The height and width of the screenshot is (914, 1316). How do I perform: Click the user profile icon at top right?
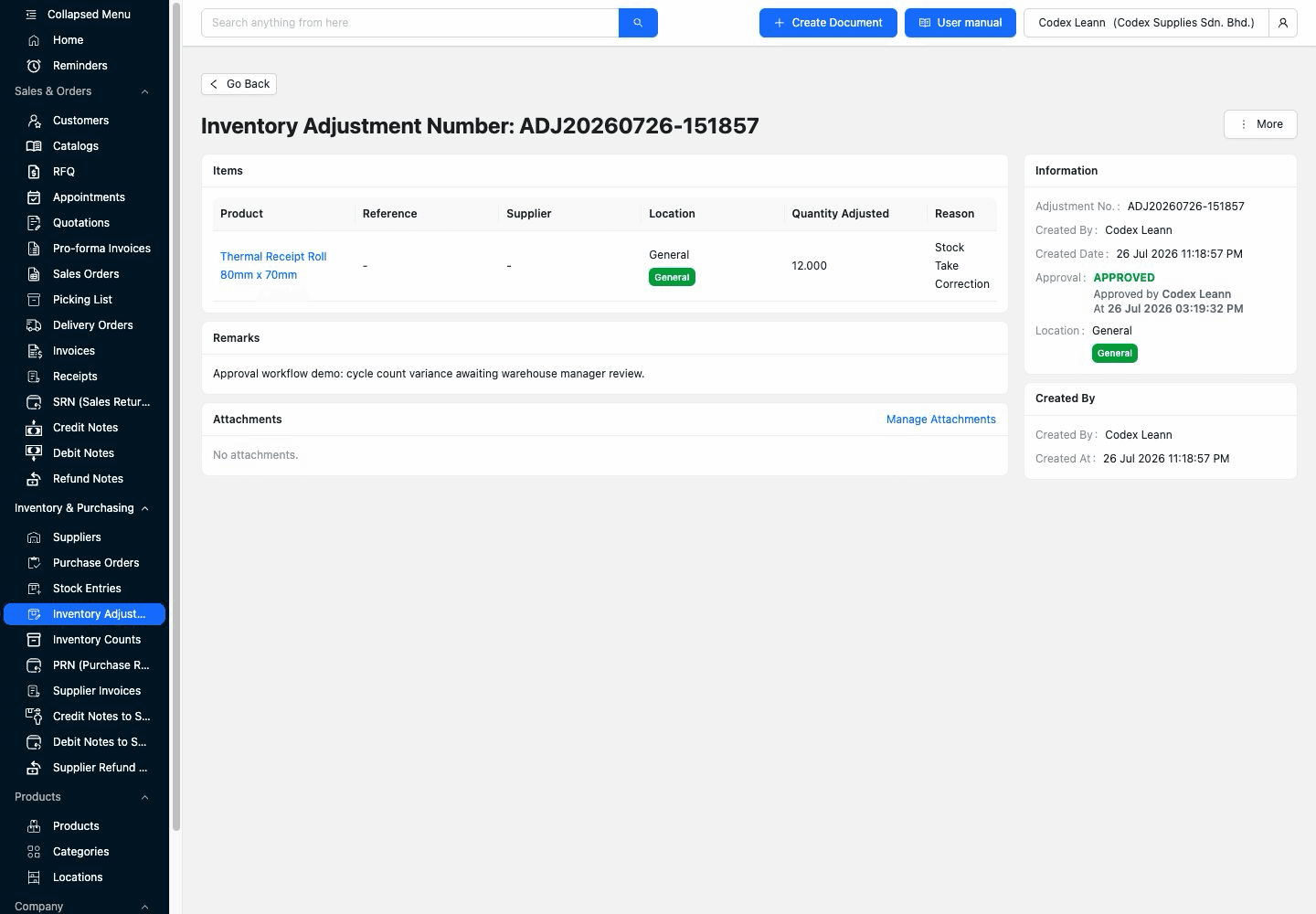[x=1283, y=23]
